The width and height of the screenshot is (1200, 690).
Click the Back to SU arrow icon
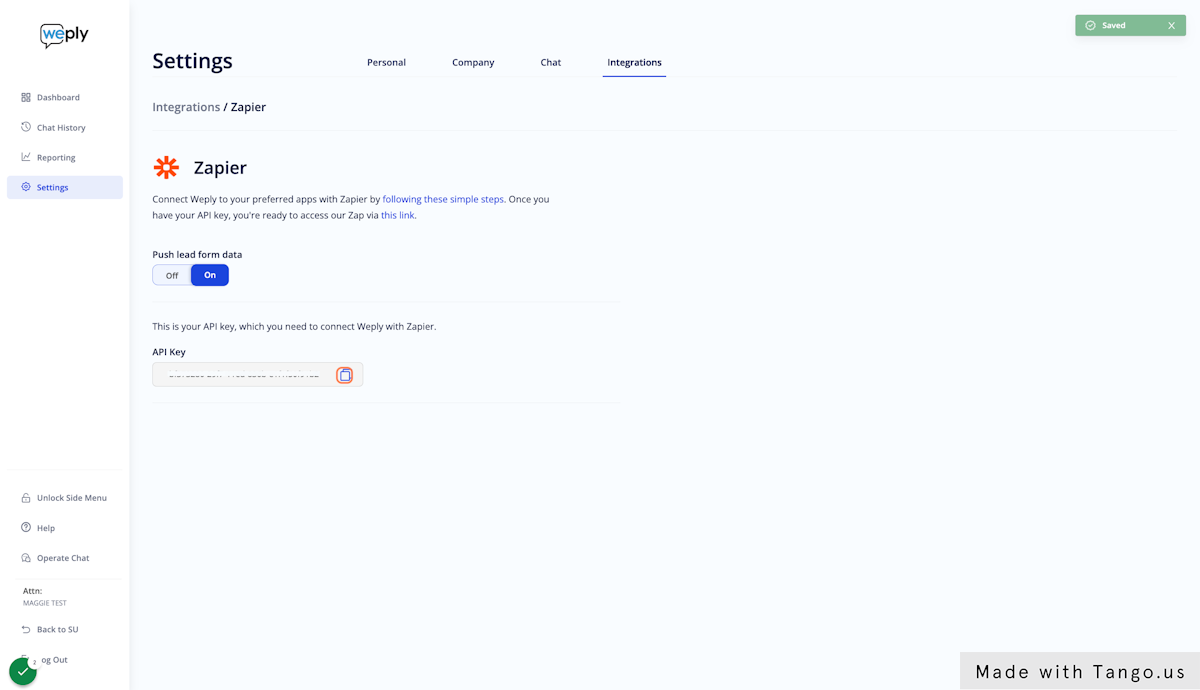(26, 629)
